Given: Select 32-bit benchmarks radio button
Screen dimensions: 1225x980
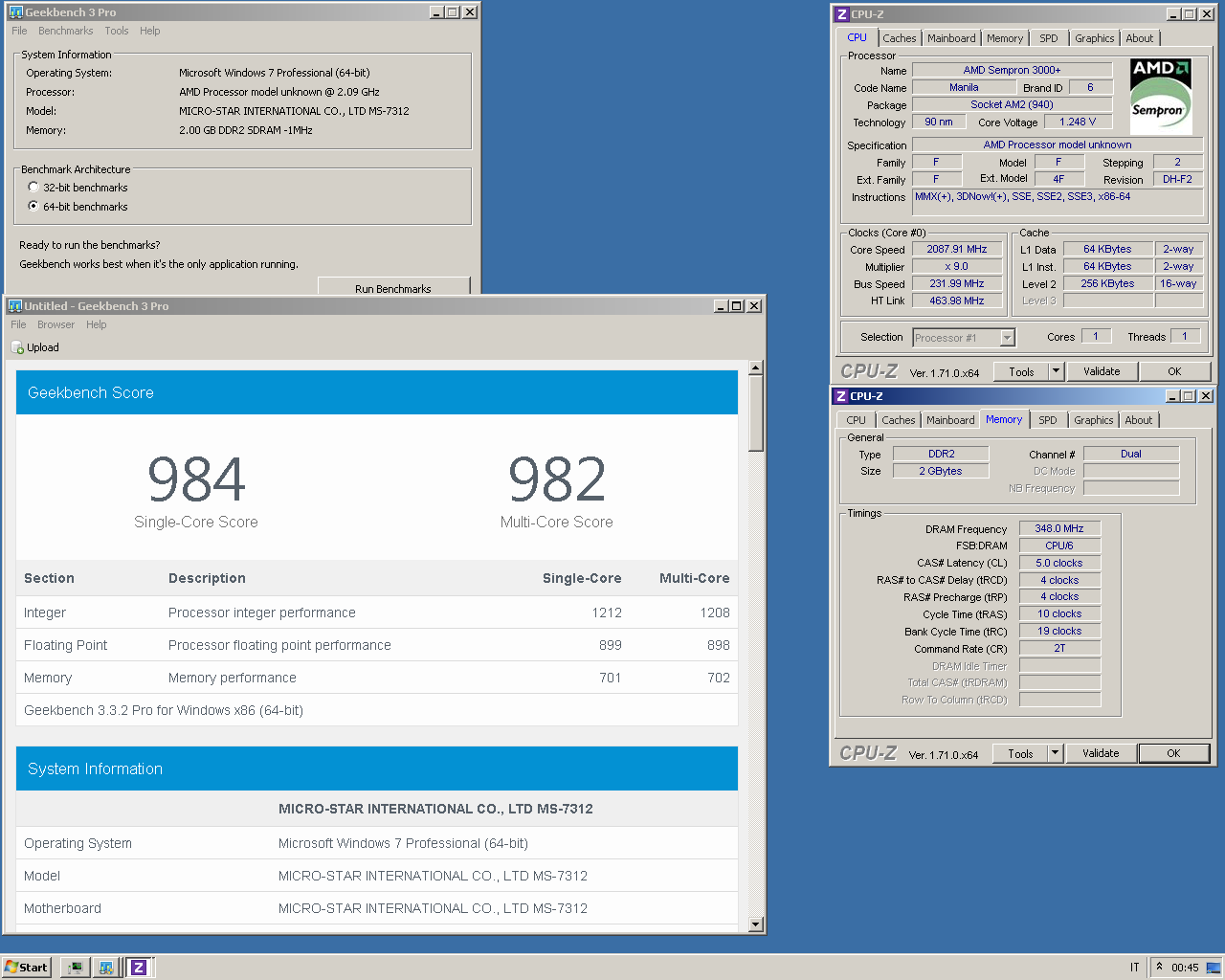Looking at the screenshot, I should click(33, 188).
